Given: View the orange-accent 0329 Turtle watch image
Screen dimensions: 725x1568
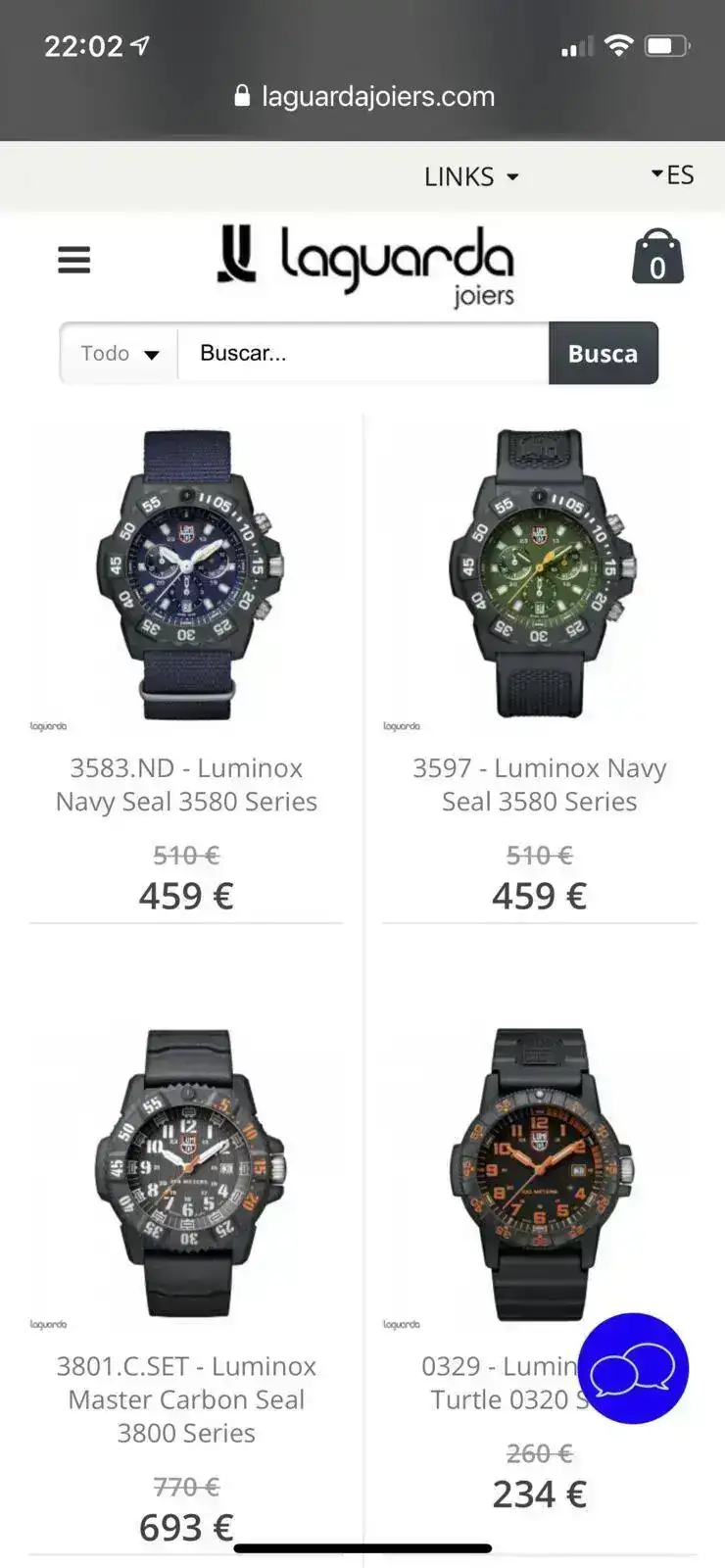Looking at the screenshot, I should tap(540, 1174).
